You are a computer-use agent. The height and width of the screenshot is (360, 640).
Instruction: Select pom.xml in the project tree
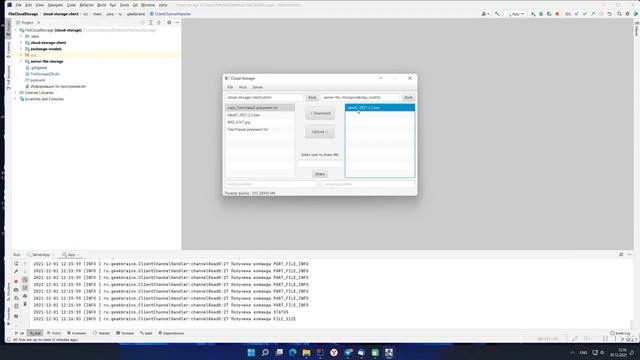tap(38, 80)
